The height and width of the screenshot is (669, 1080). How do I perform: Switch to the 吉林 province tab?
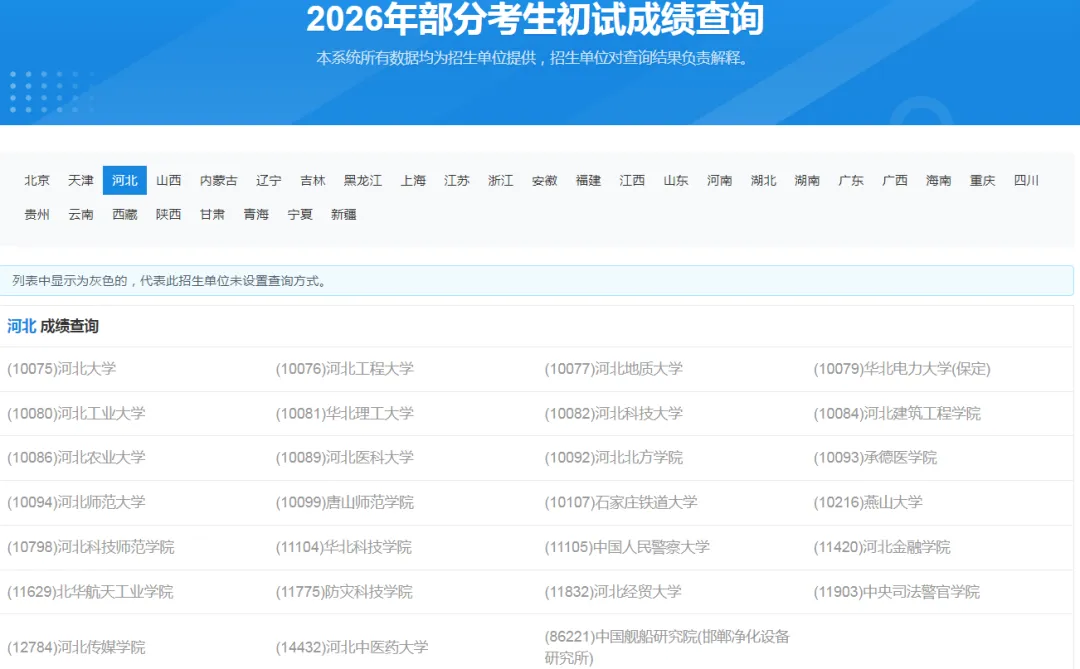click(x=313, y=181)
